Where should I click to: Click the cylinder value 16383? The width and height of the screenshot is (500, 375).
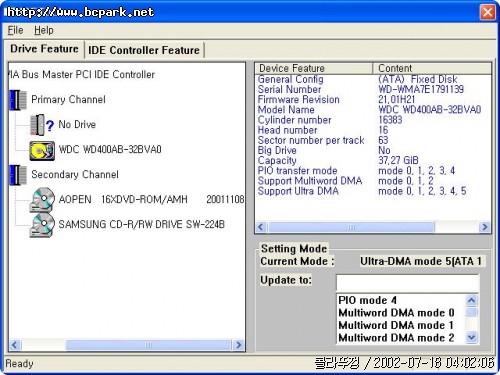pyautogui.click(x=390, y=120)
